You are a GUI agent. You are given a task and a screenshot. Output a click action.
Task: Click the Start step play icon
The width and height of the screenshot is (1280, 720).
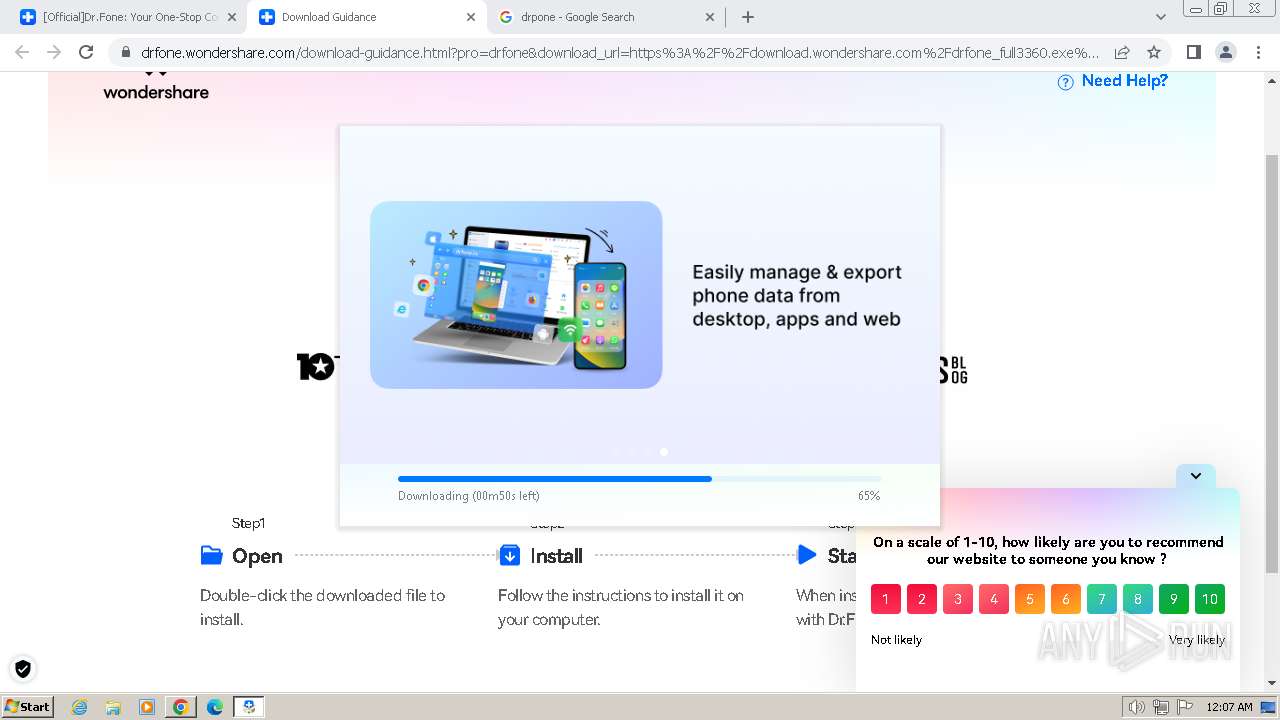807,555
